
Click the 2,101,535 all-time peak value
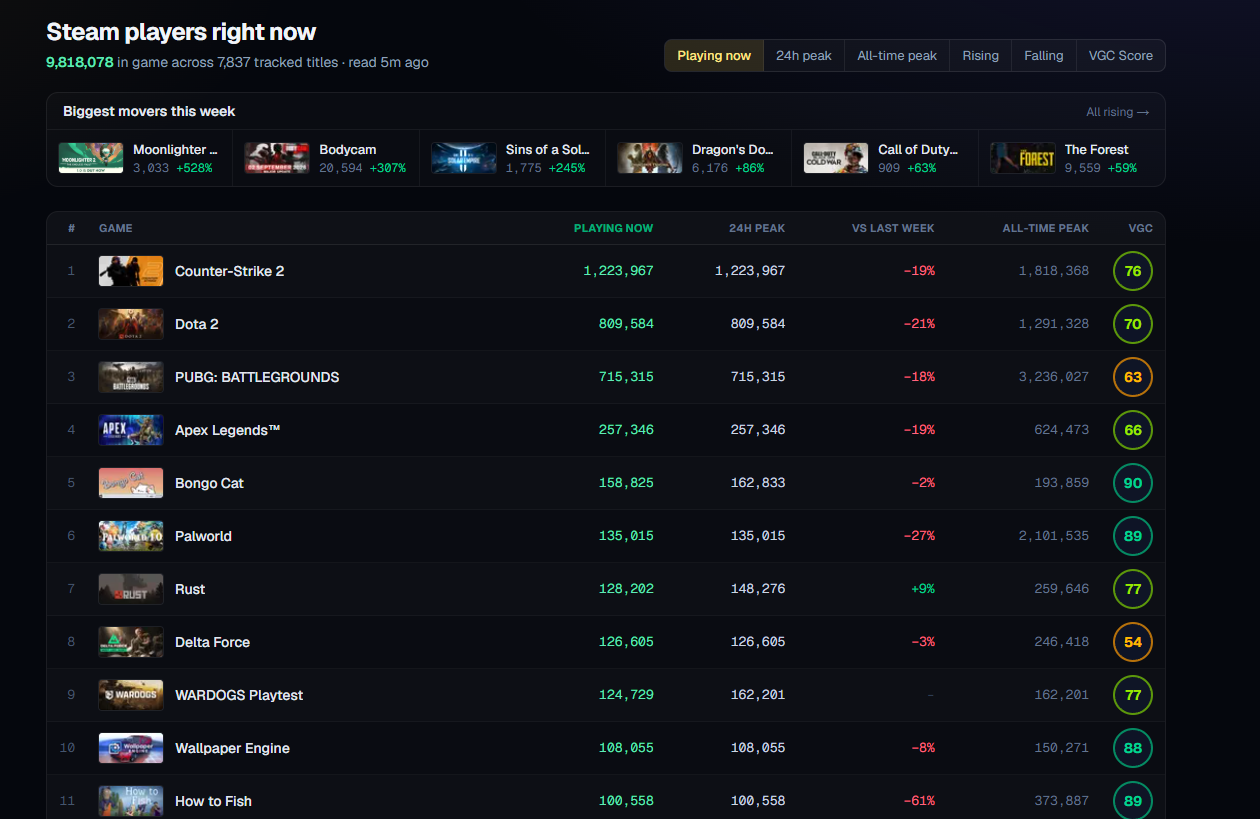1054,536
